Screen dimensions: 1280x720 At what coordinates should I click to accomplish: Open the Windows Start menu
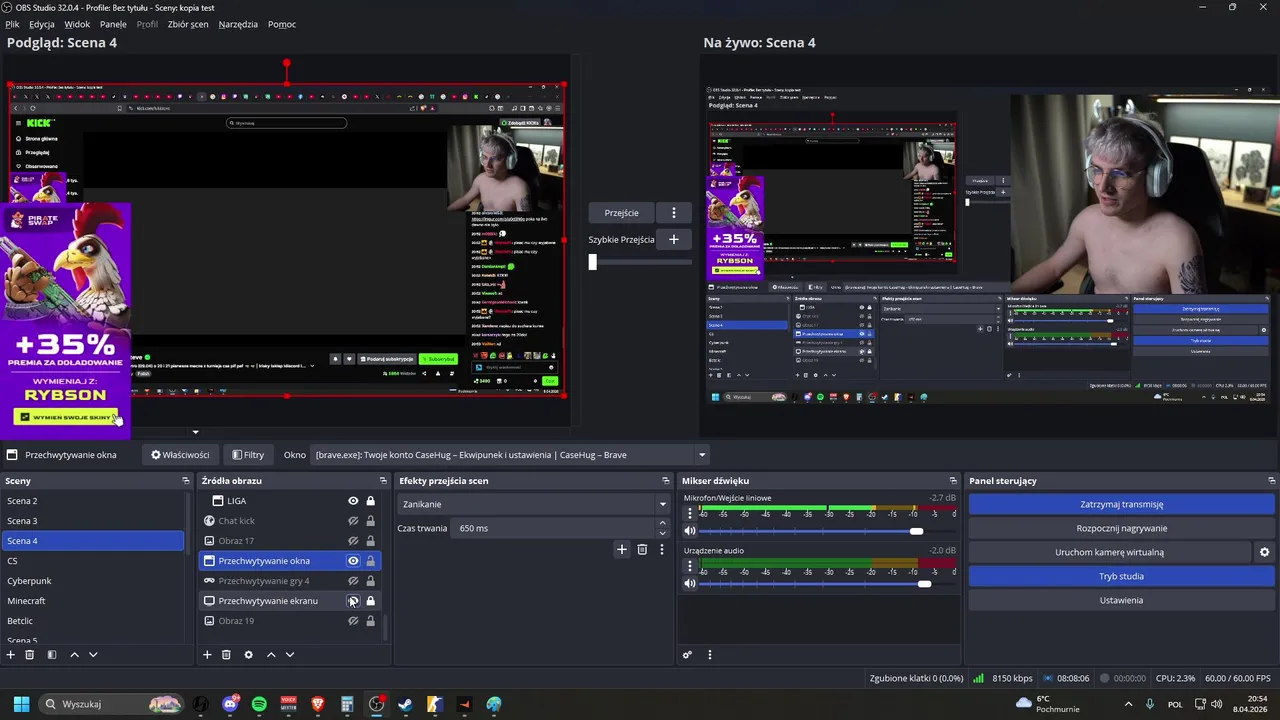pyautogui.click(x=21, y=704)
